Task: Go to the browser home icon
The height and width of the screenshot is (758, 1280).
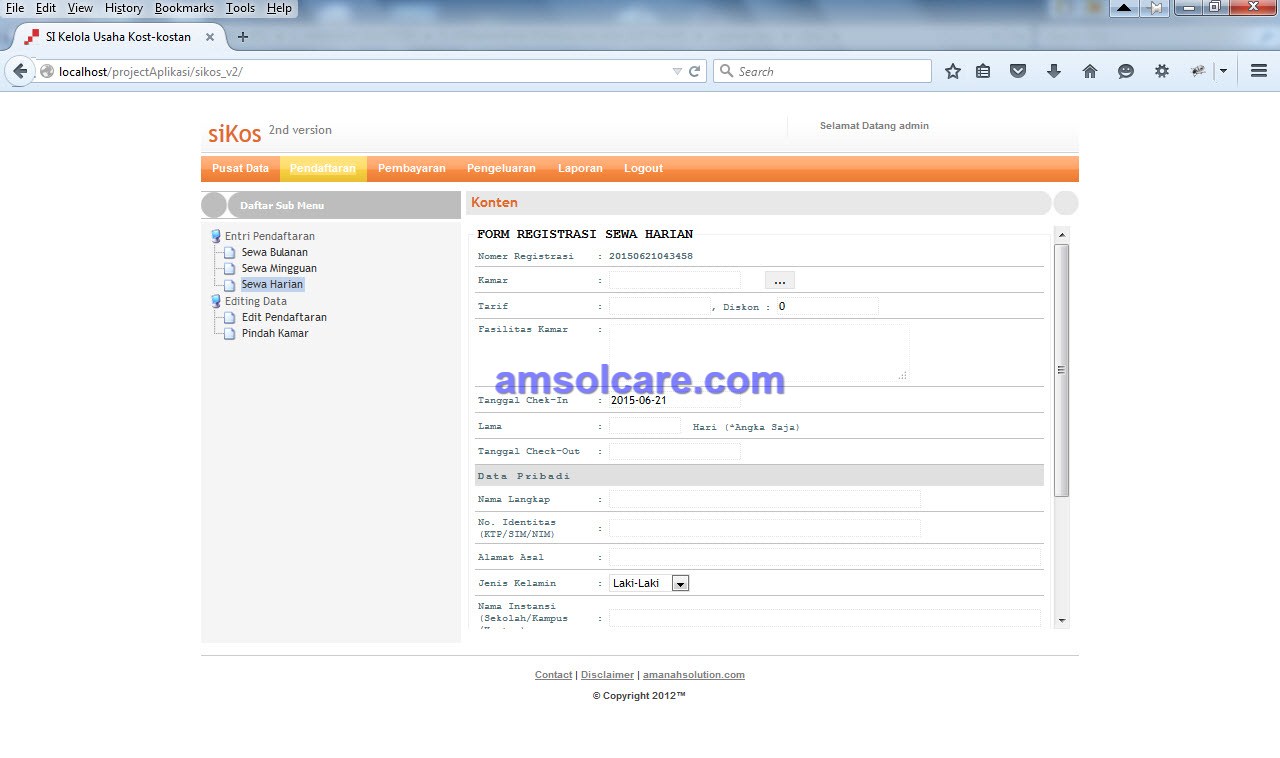Action: pos(1090,71)
